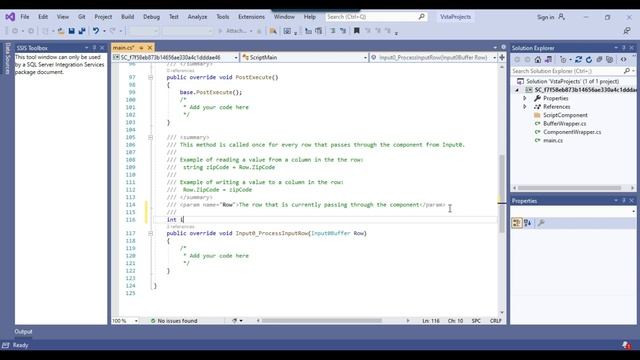The width and height of the screenshot is (640, 360).
Task: Click the Open File folder icon
Action: pyautogui.click(x=61, y=31)
